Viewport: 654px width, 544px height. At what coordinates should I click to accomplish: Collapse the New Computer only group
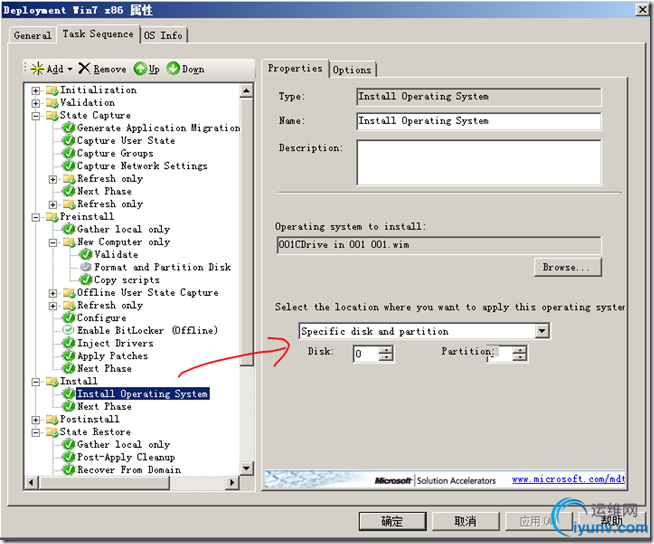point(53,242)
